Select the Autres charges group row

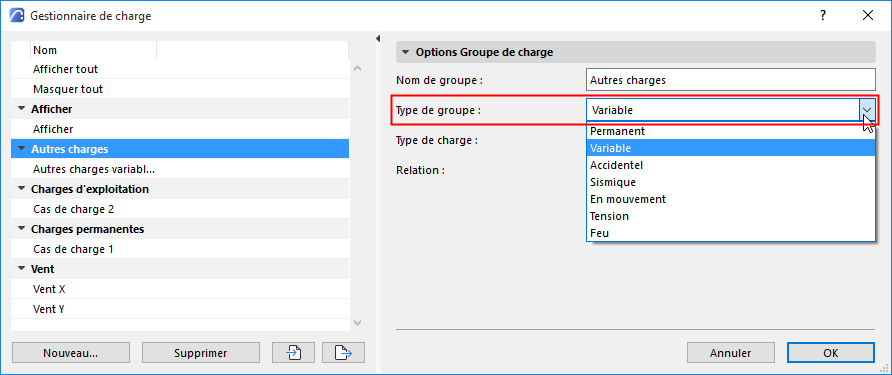(x=180, y=149)
